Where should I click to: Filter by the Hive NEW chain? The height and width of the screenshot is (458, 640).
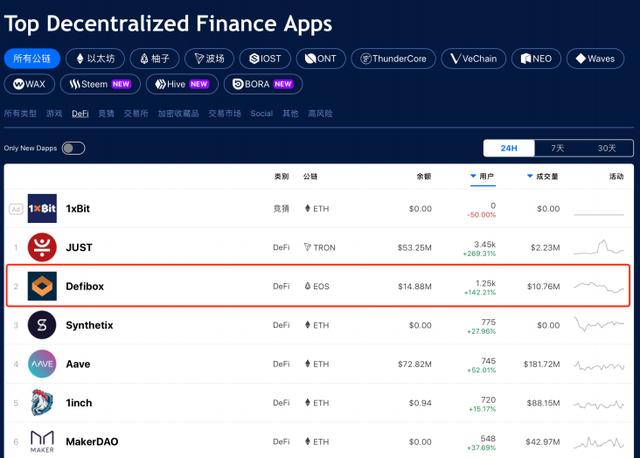(182, 84)
